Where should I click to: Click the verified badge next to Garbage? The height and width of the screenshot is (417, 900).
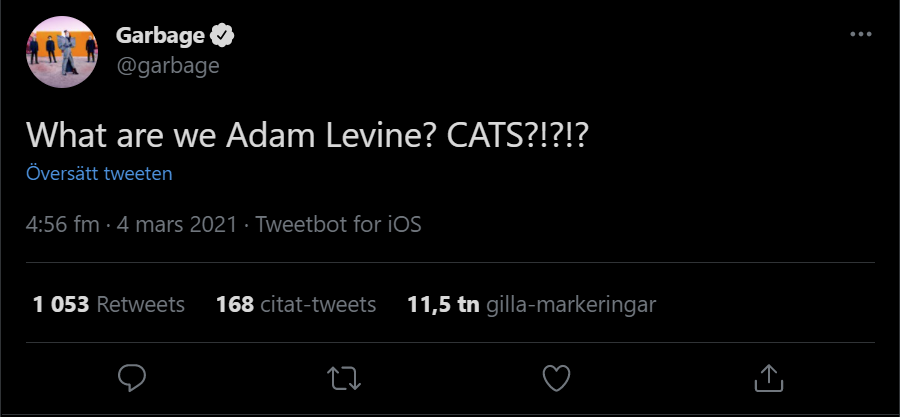click(x=222, y=36)
